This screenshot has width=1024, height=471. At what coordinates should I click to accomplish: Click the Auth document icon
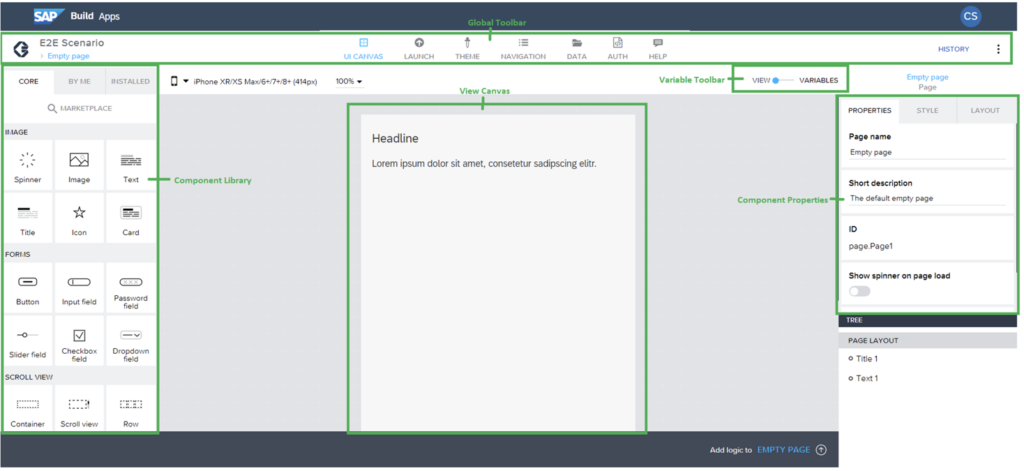(x=618, y=43)
